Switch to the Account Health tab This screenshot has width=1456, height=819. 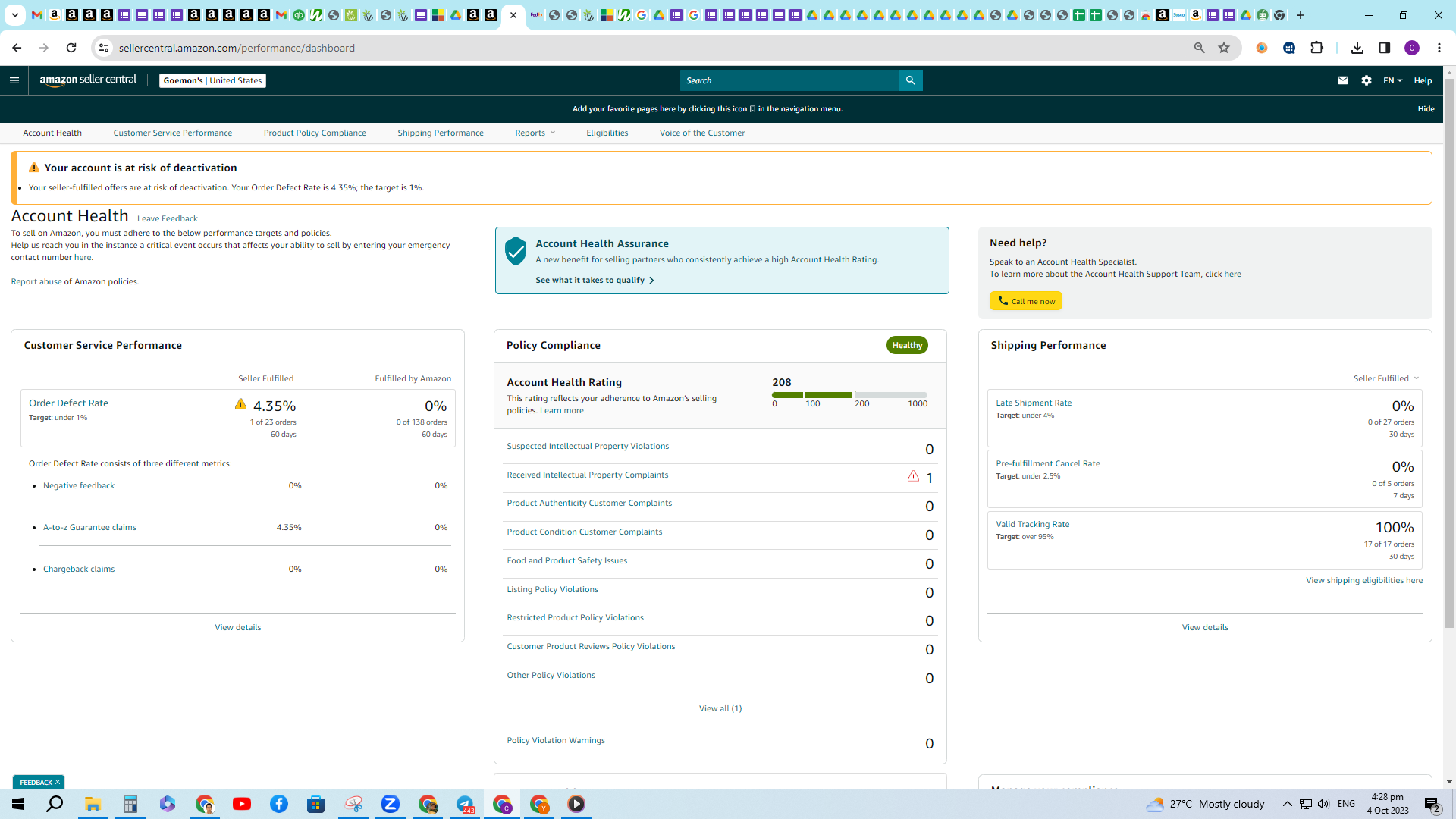point(52,133)
